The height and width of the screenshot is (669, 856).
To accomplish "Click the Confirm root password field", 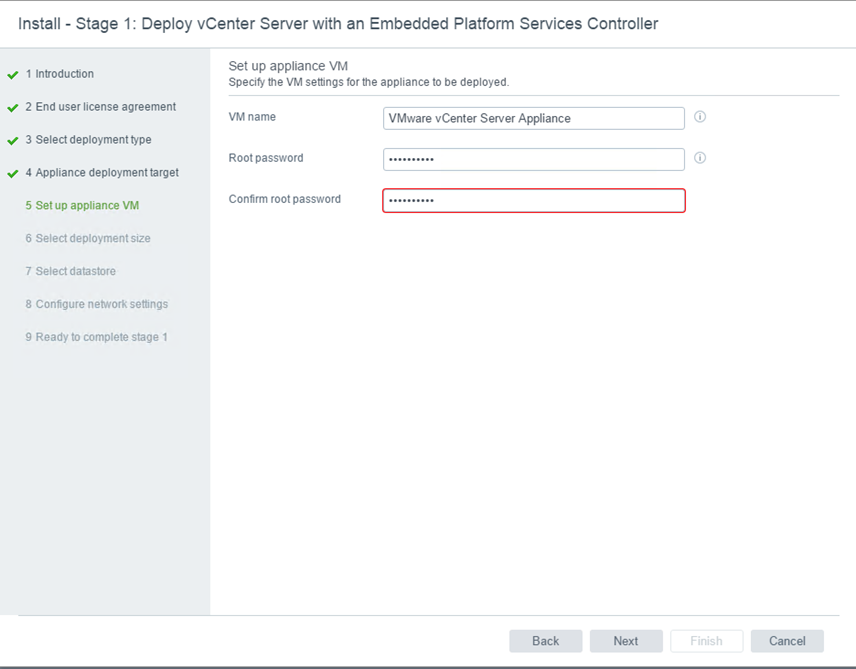I will tap(533, 201).
